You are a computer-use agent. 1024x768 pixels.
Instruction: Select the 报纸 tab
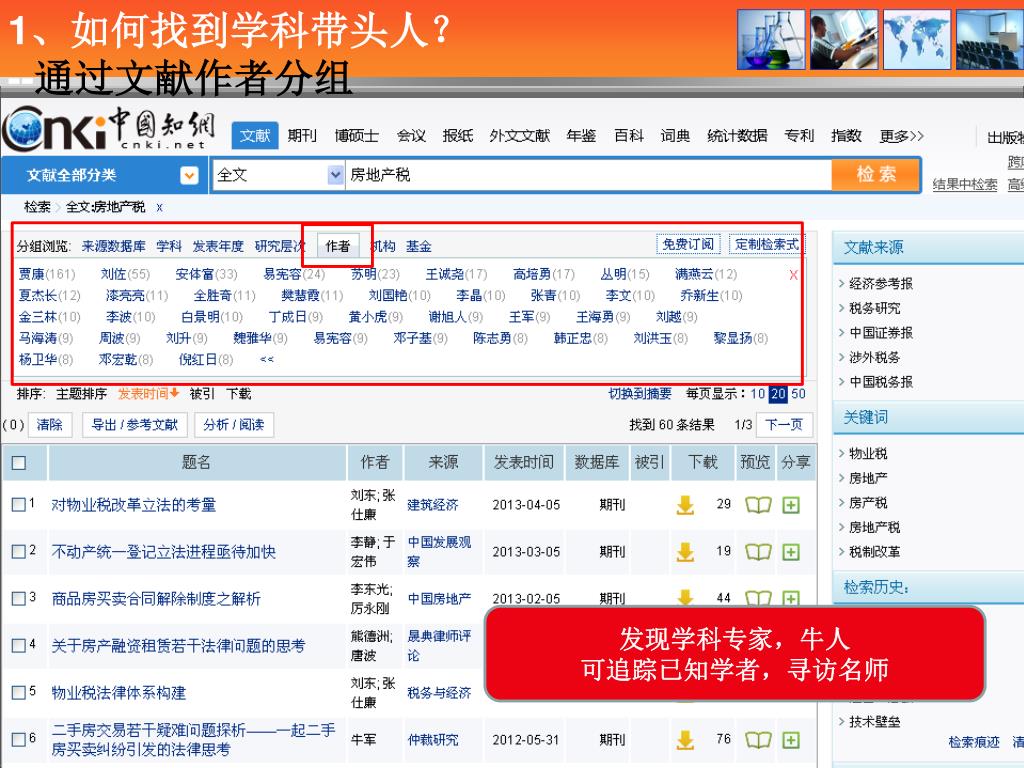pyautogui.click(x=458, y=136)
